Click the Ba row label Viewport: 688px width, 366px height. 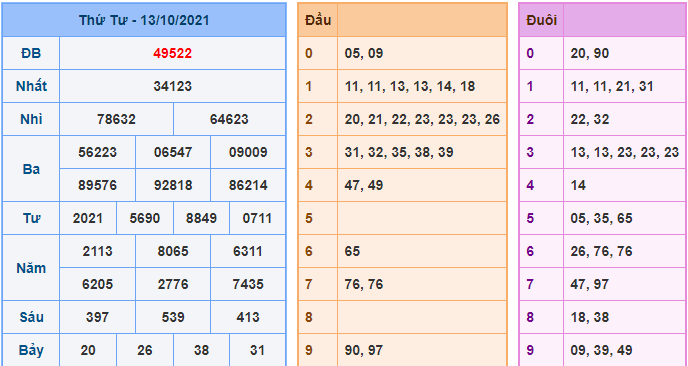click(31, 169)
